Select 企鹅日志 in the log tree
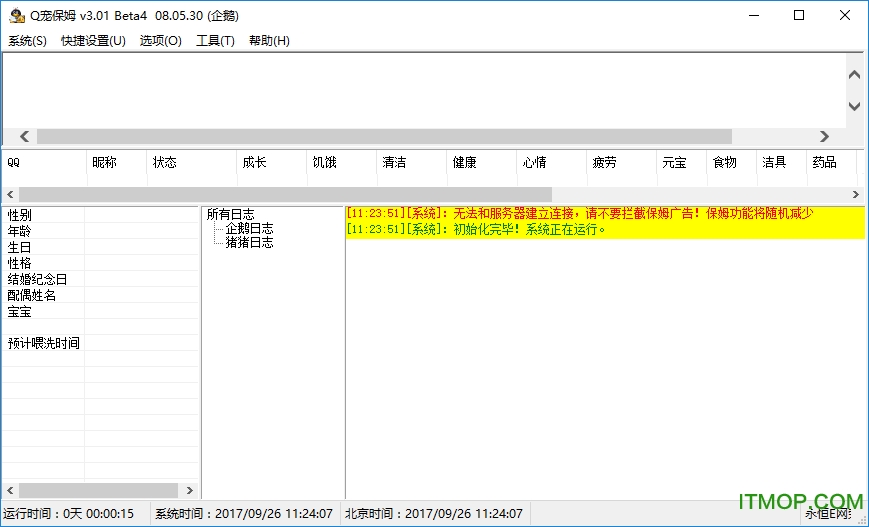 click(249, 228)
